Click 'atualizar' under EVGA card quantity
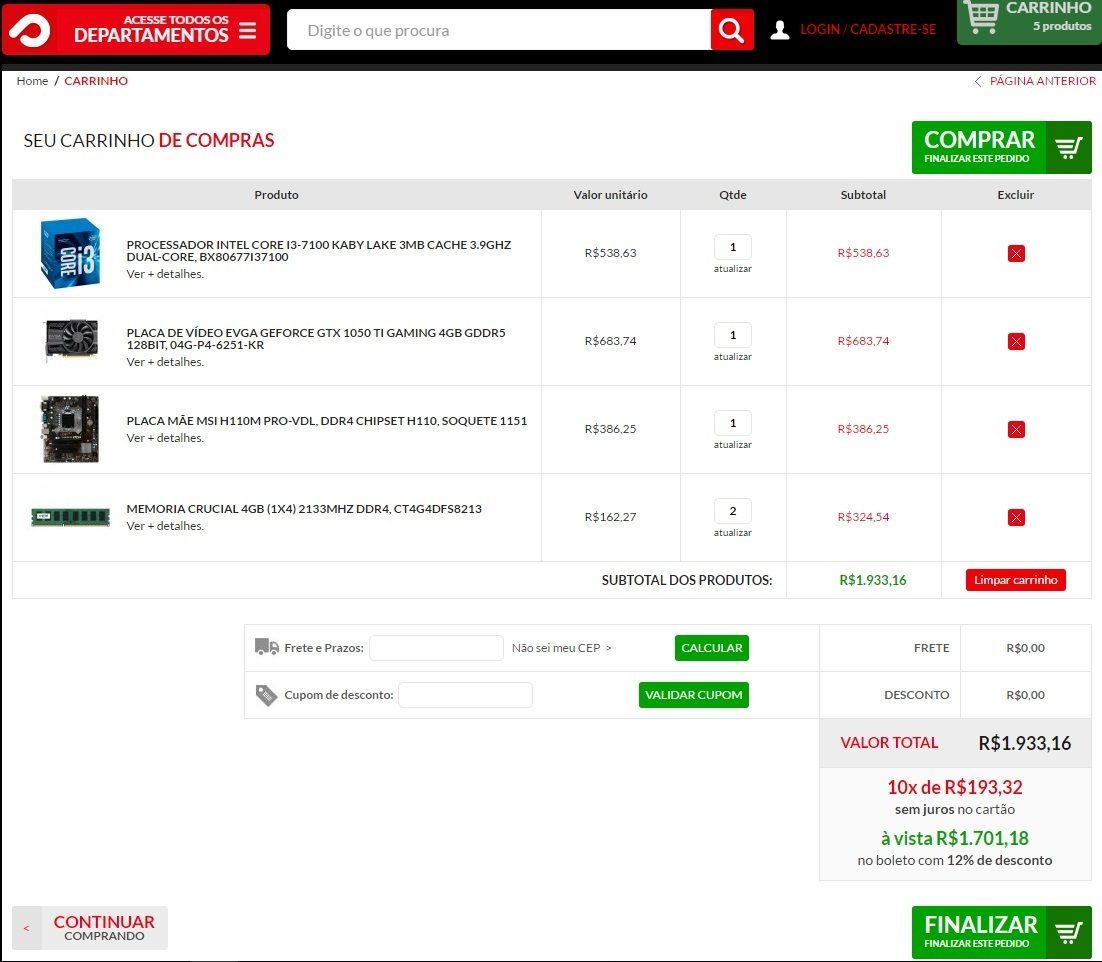 pos(732,357)
